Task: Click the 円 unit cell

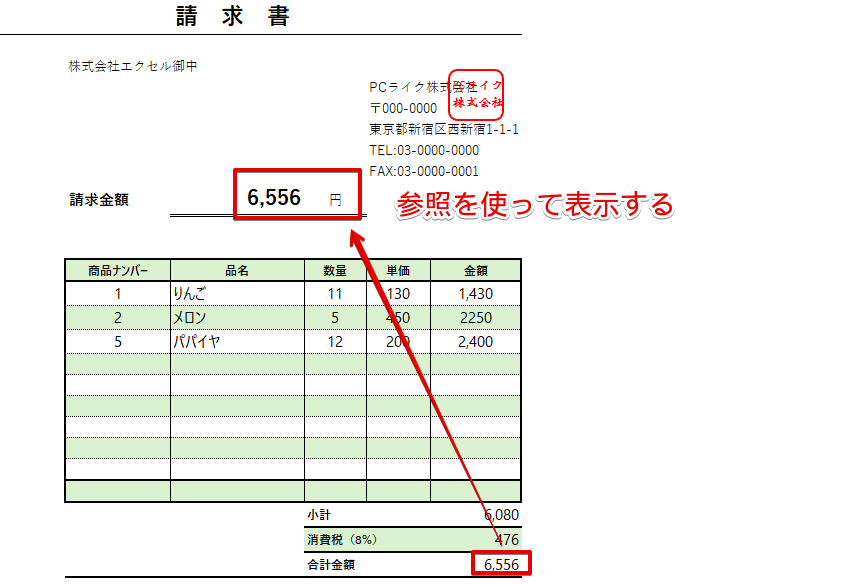Action: [336, 200]
